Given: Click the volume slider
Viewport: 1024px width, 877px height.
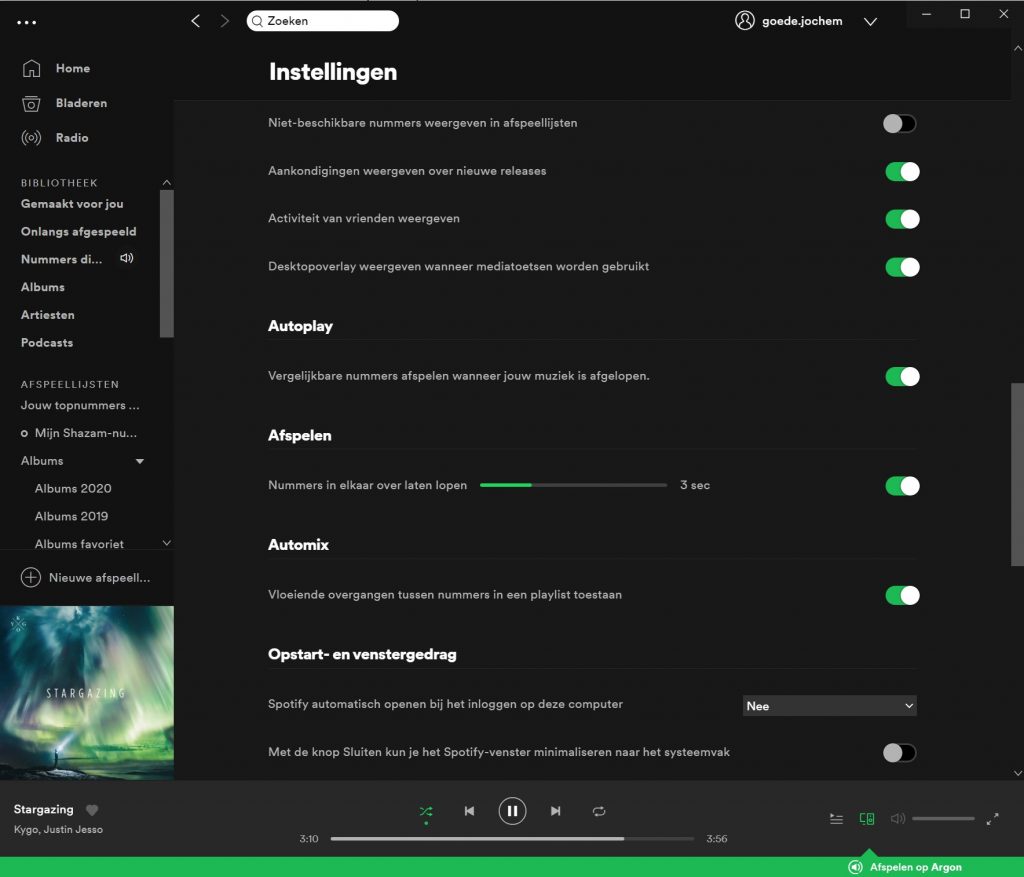Looking at the screenshot, I should tap(943, 819).
